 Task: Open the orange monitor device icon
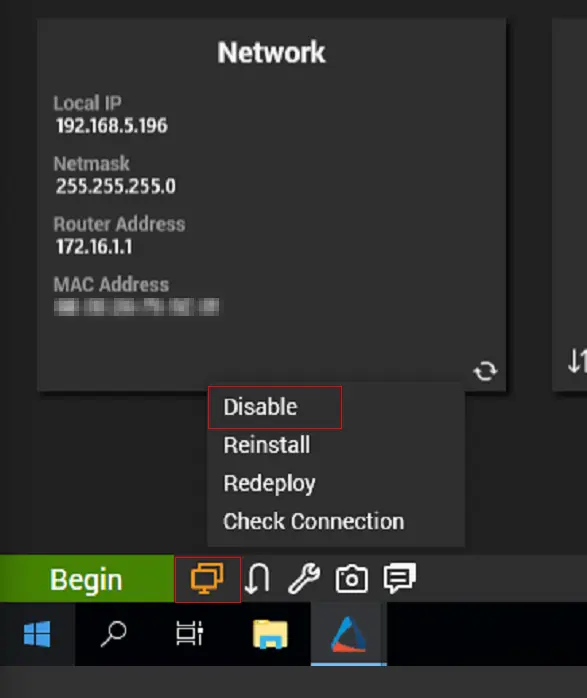[x=207, y=579]
